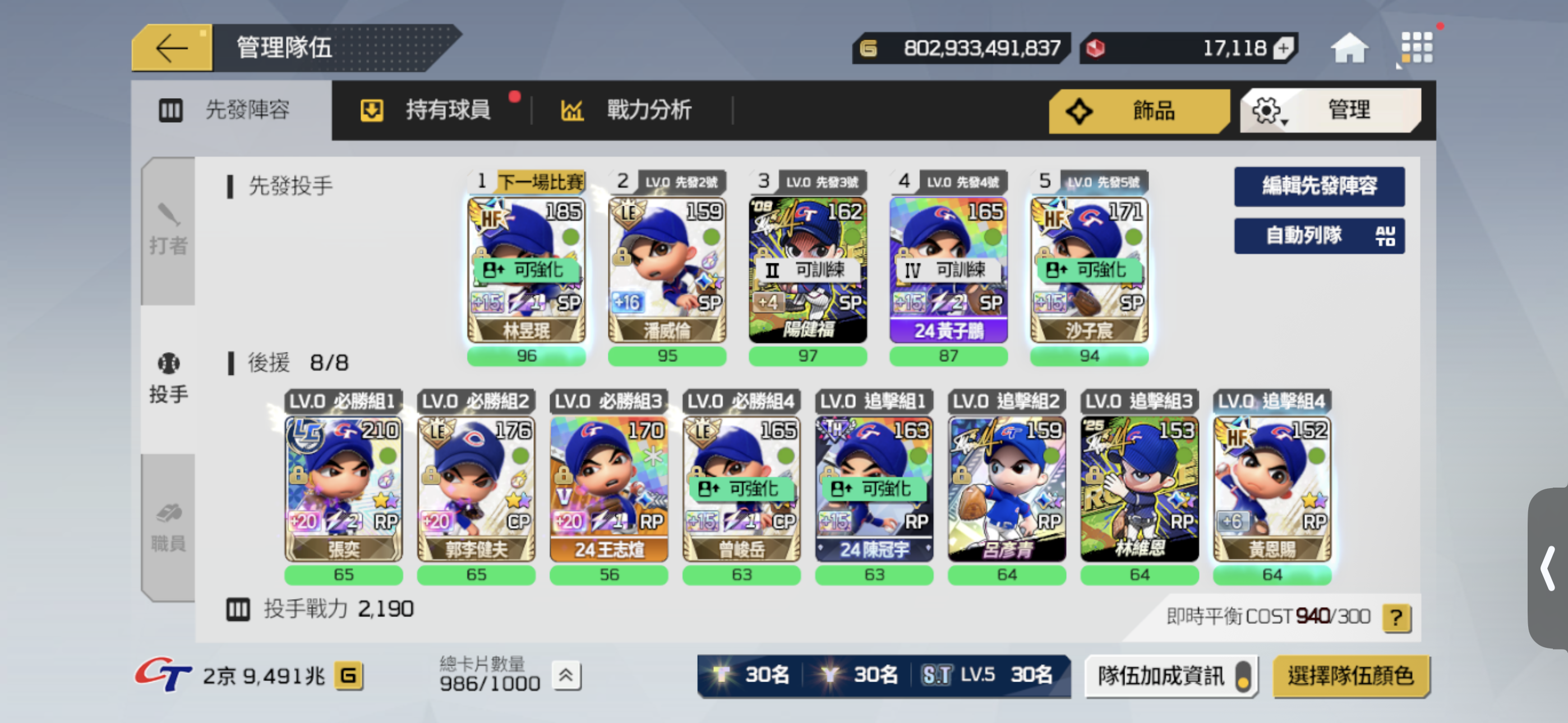Open the grid menu icon
Image resolution: width=1568 pixels, height=723 pixels.
1416,48
